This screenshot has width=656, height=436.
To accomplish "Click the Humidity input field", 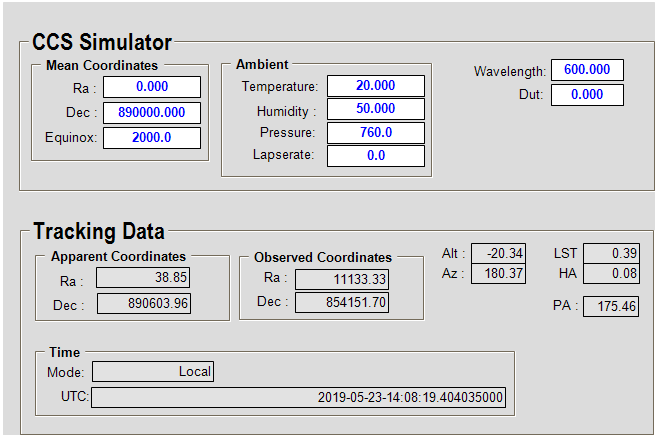I will 375,109.
